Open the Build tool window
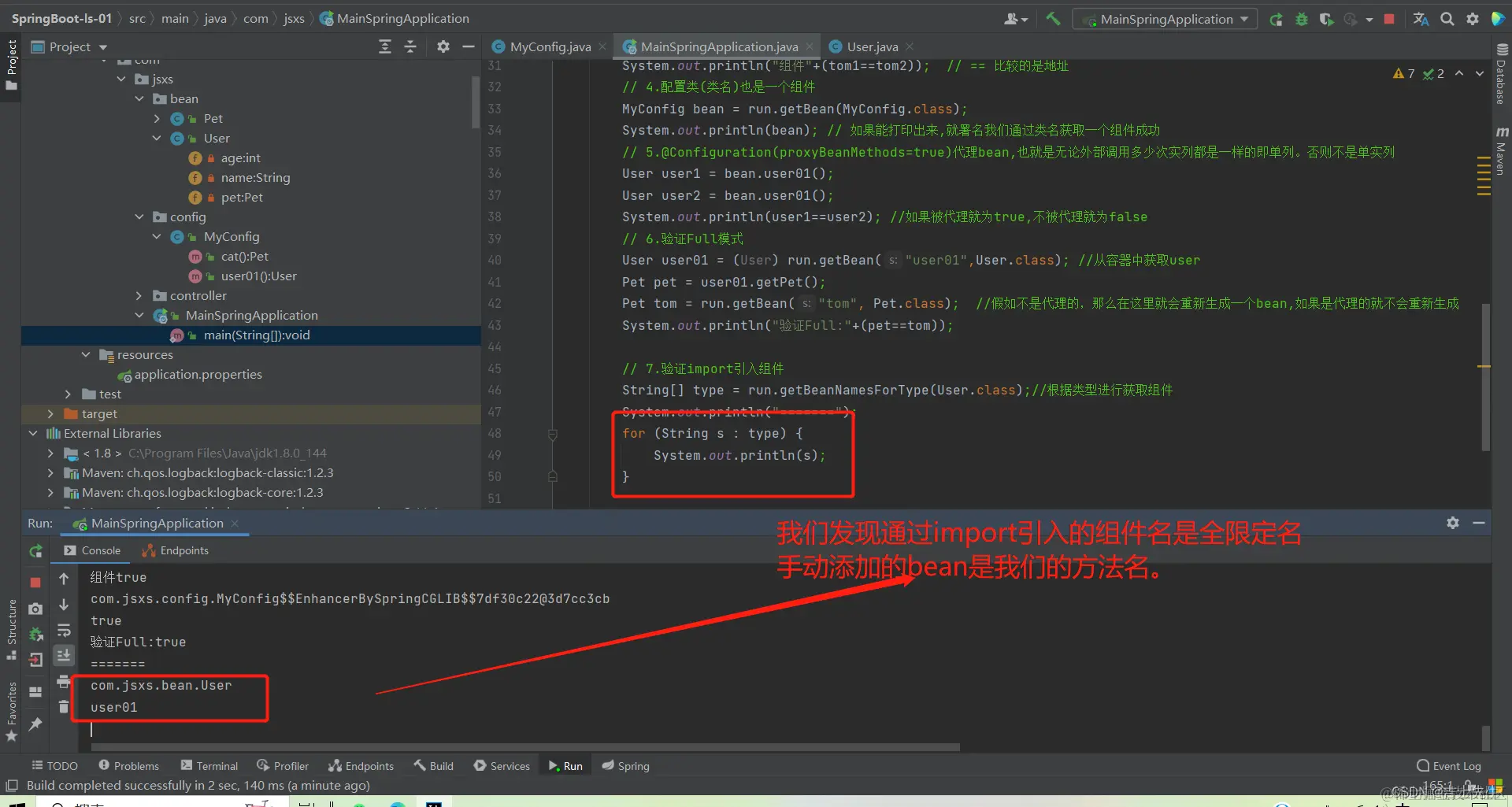The image size is (1512, 807). pyautogui.click(x=434, y=765)
